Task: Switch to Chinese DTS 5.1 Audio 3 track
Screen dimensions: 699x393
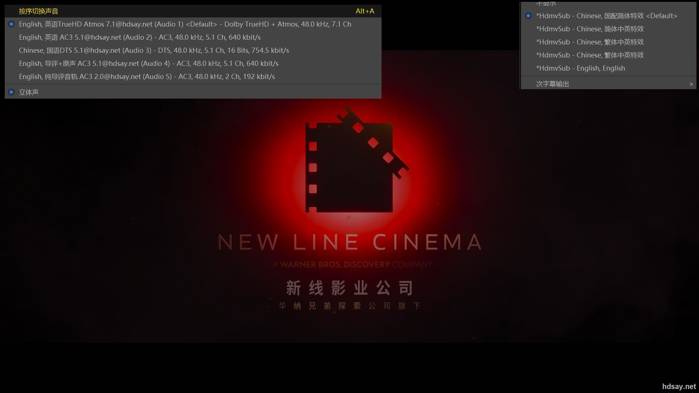Action: coord(193,50)
